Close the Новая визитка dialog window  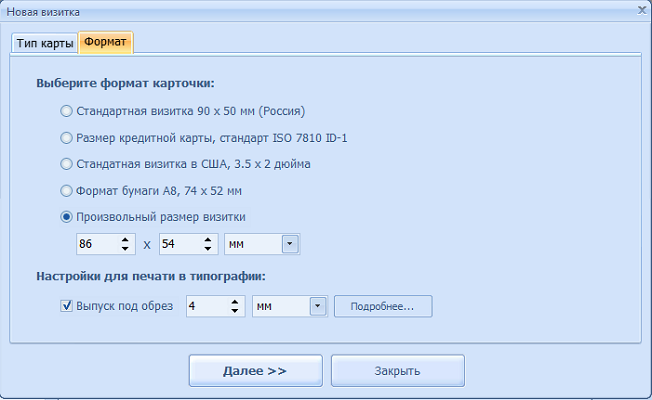point(642,10)
